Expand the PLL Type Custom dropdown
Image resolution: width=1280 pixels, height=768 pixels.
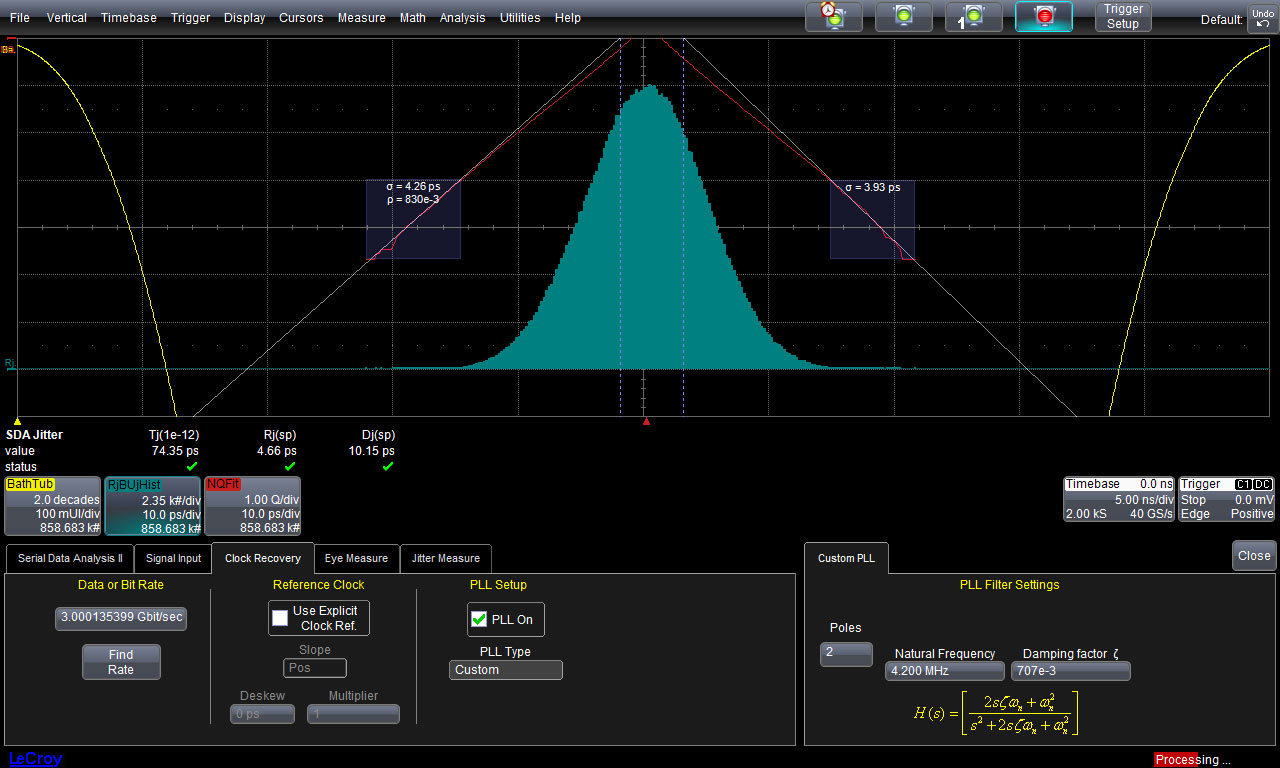pyautogui.click(x=505, y=670)
